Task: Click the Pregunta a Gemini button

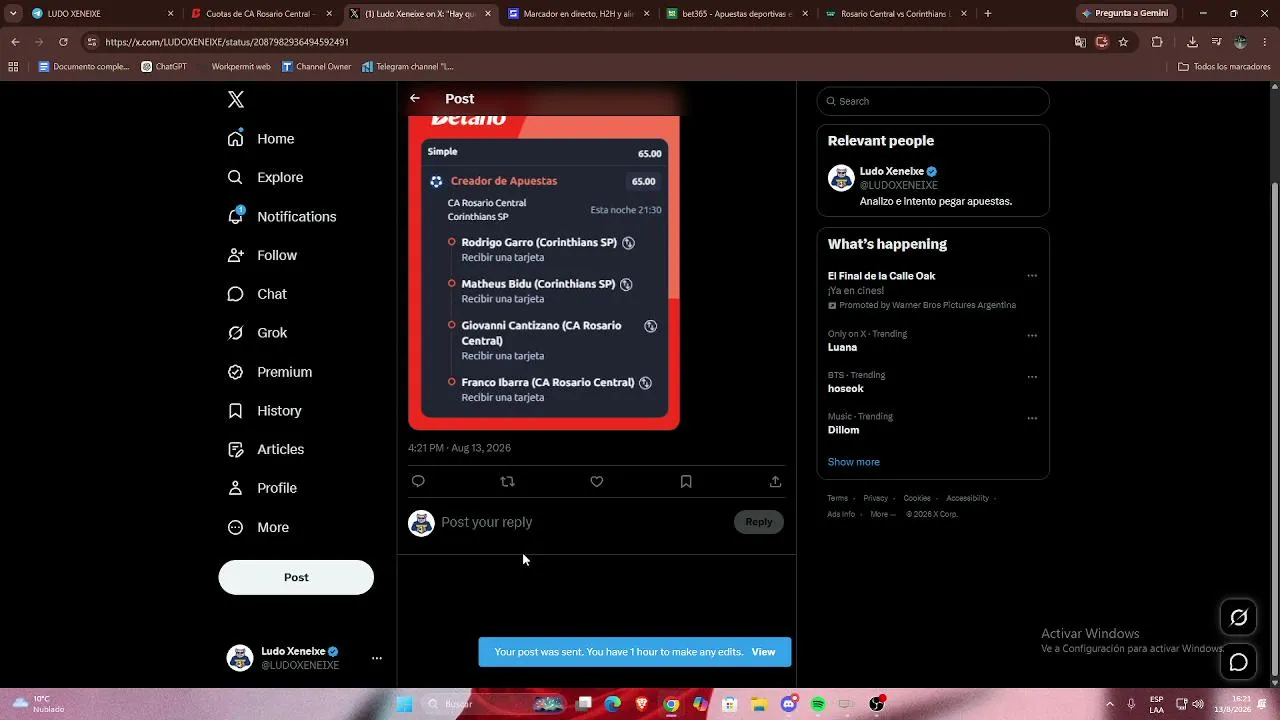Action: tap(1126, 14)
